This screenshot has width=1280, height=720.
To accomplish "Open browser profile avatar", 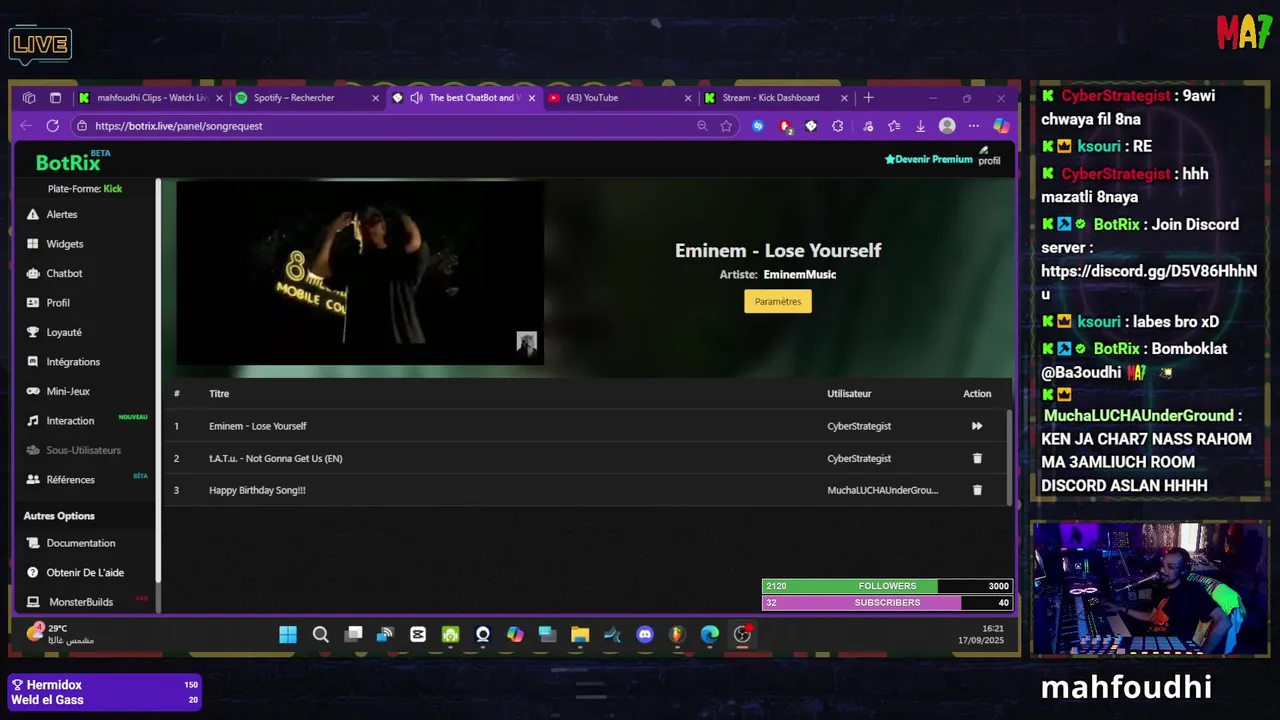I will pos(947,126).
